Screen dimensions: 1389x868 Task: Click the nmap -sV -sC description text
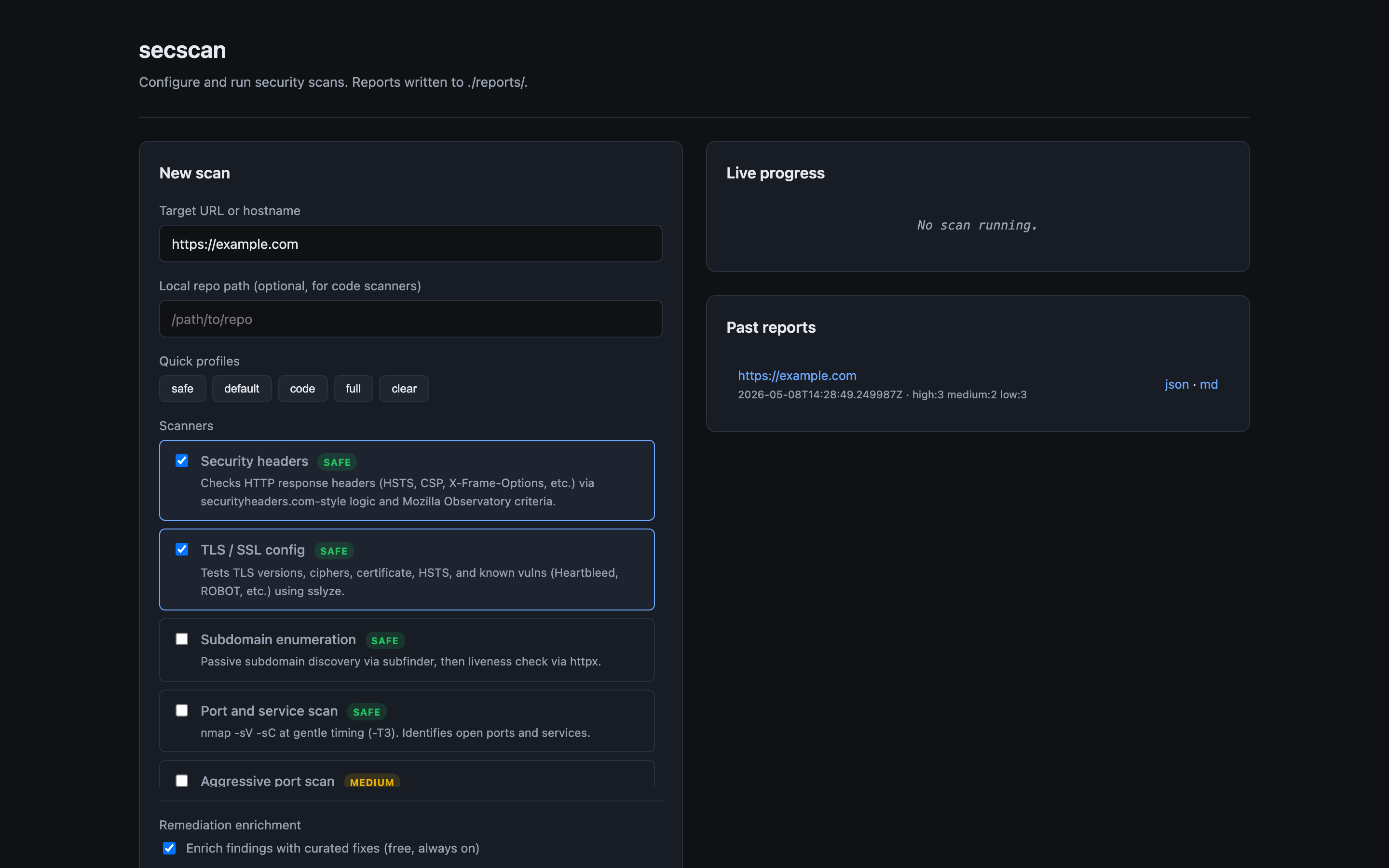click(x=395, y=732)
